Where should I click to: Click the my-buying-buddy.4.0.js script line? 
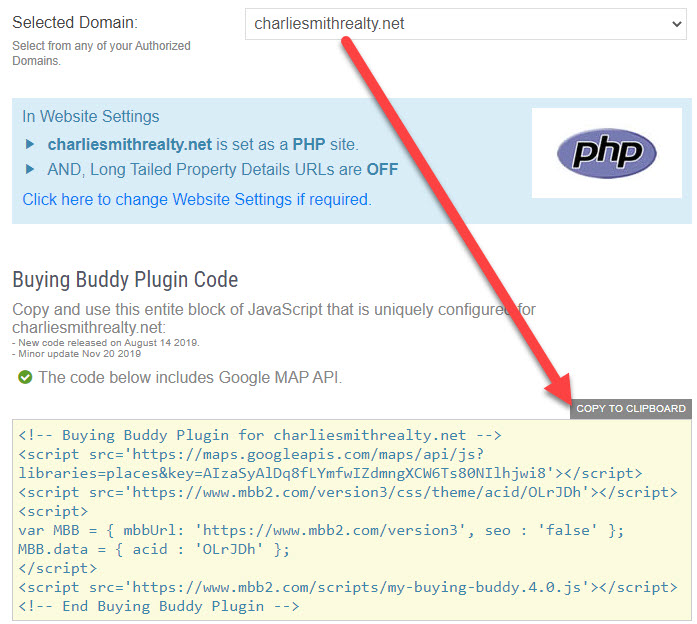348,587
